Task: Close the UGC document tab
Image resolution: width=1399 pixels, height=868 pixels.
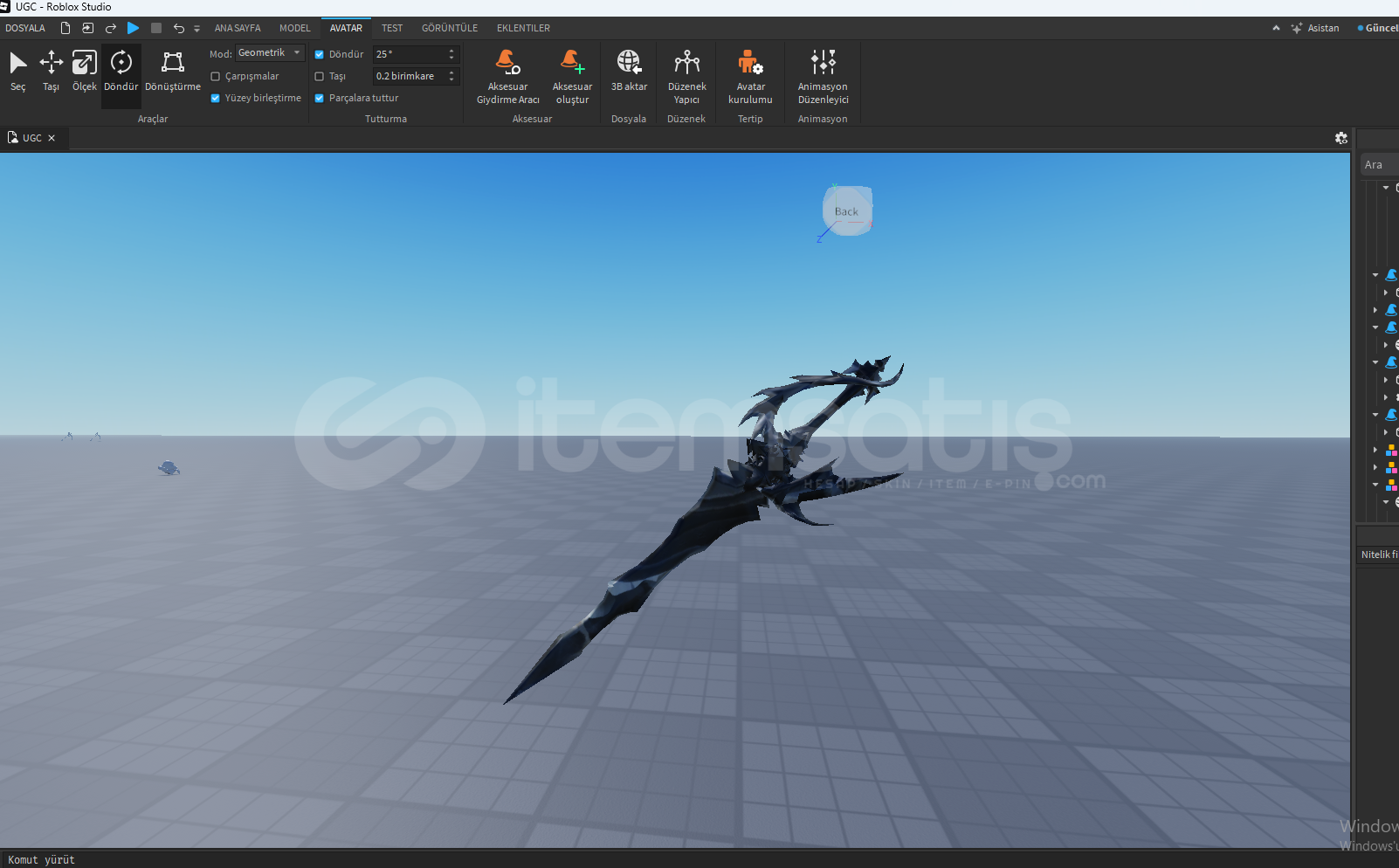Action: pos(52,138)
